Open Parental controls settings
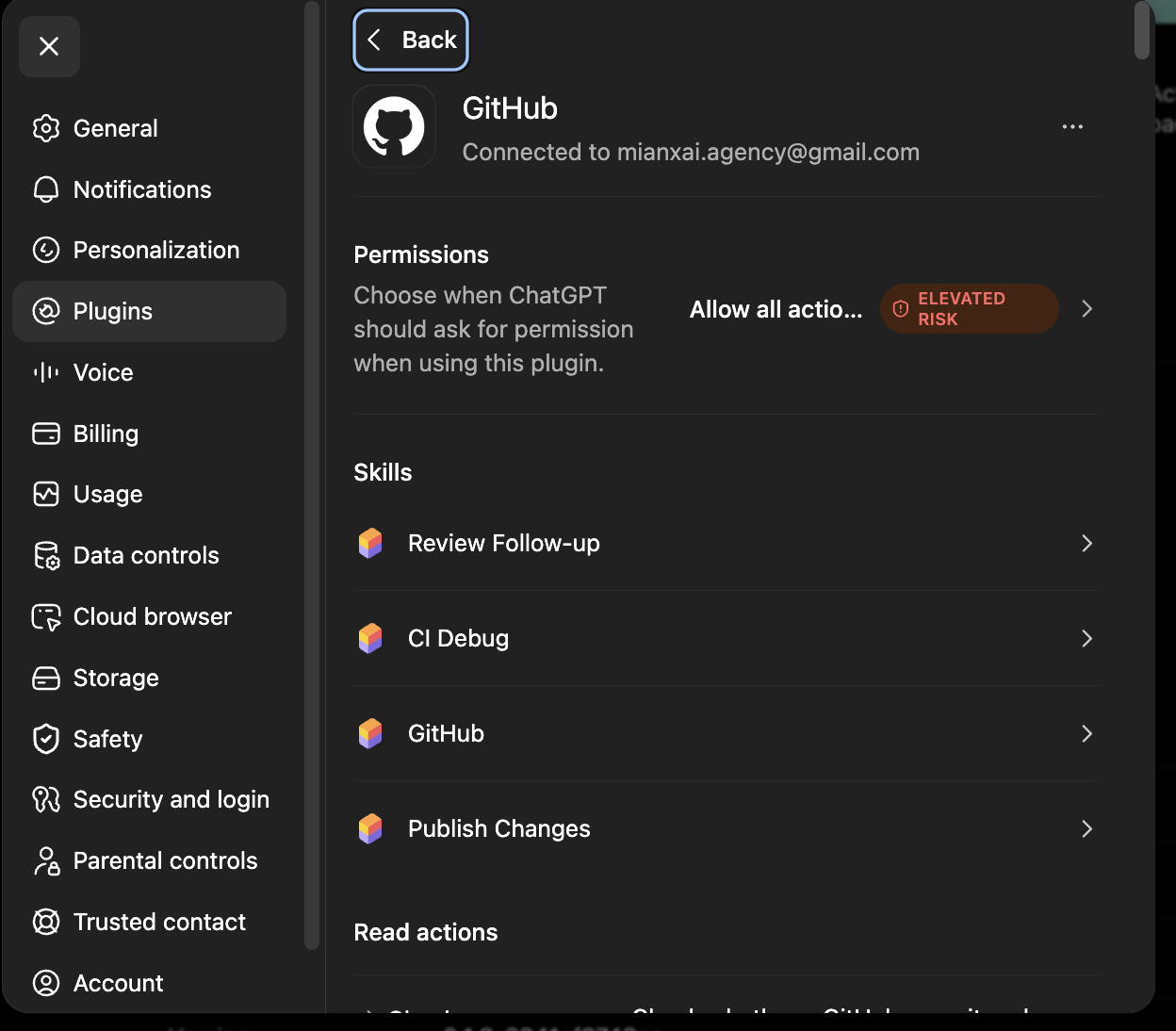Viewport: 1176px width, 1031px height. coord(149,860)
